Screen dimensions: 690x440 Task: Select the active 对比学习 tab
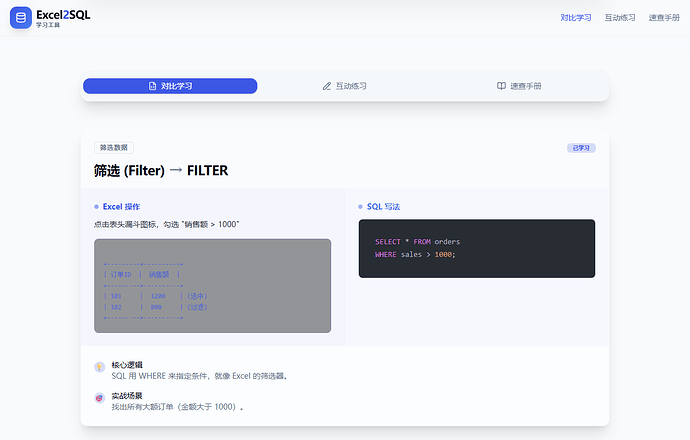point(170,86)
